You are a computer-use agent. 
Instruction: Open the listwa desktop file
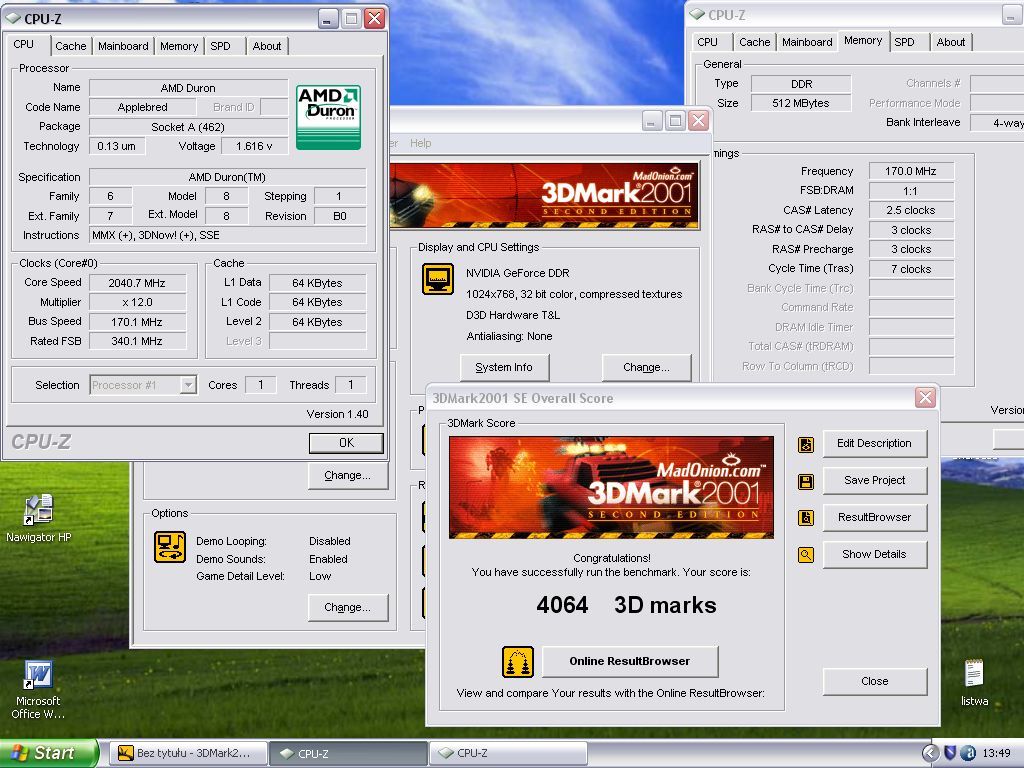click(974, 682)
